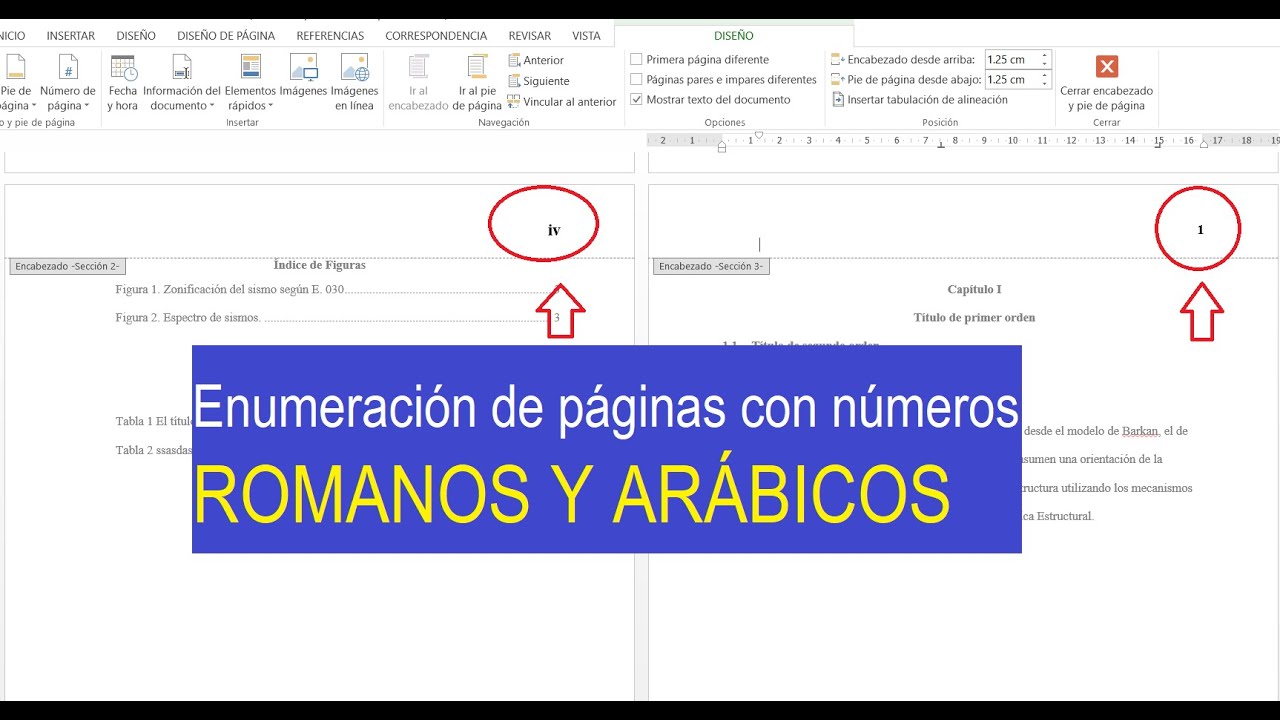Click the Índice de Figuras heading
1280x720 pixels.
coord(320,265)
